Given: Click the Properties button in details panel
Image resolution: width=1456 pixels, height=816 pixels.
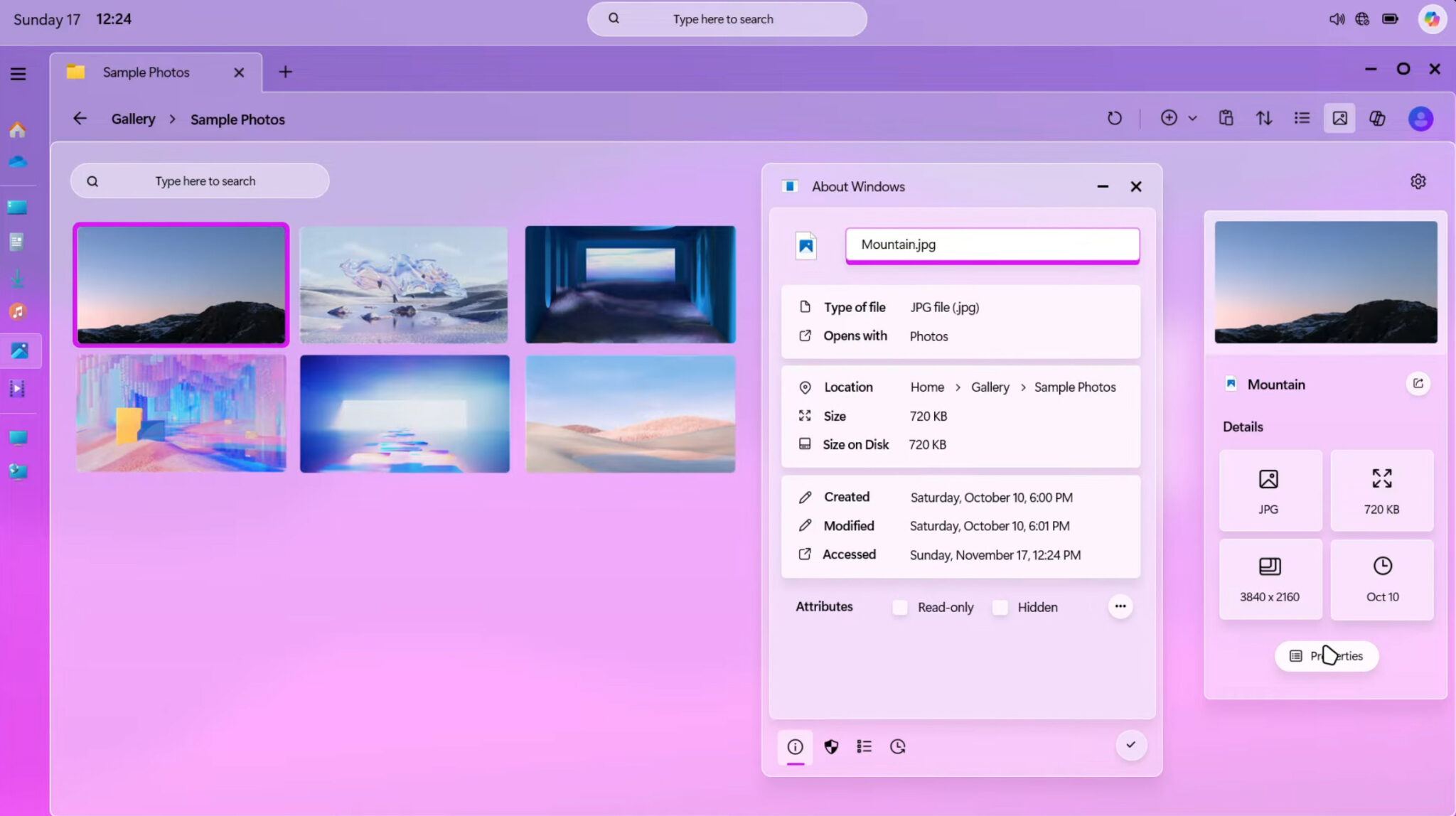Looking at the screenshot, I should coord(1326,656).
